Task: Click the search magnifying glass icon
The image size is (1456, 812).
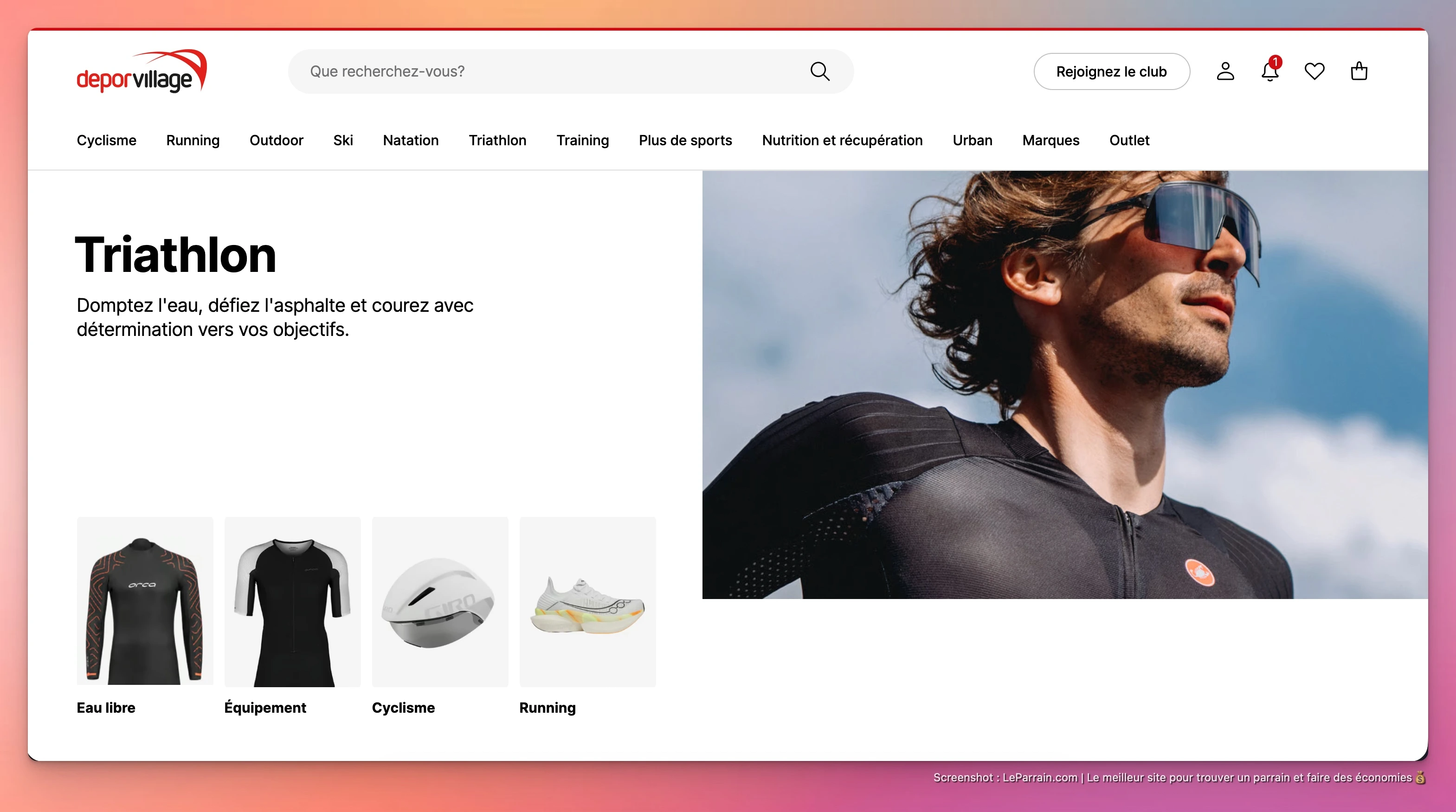Action: coord(819,71)
